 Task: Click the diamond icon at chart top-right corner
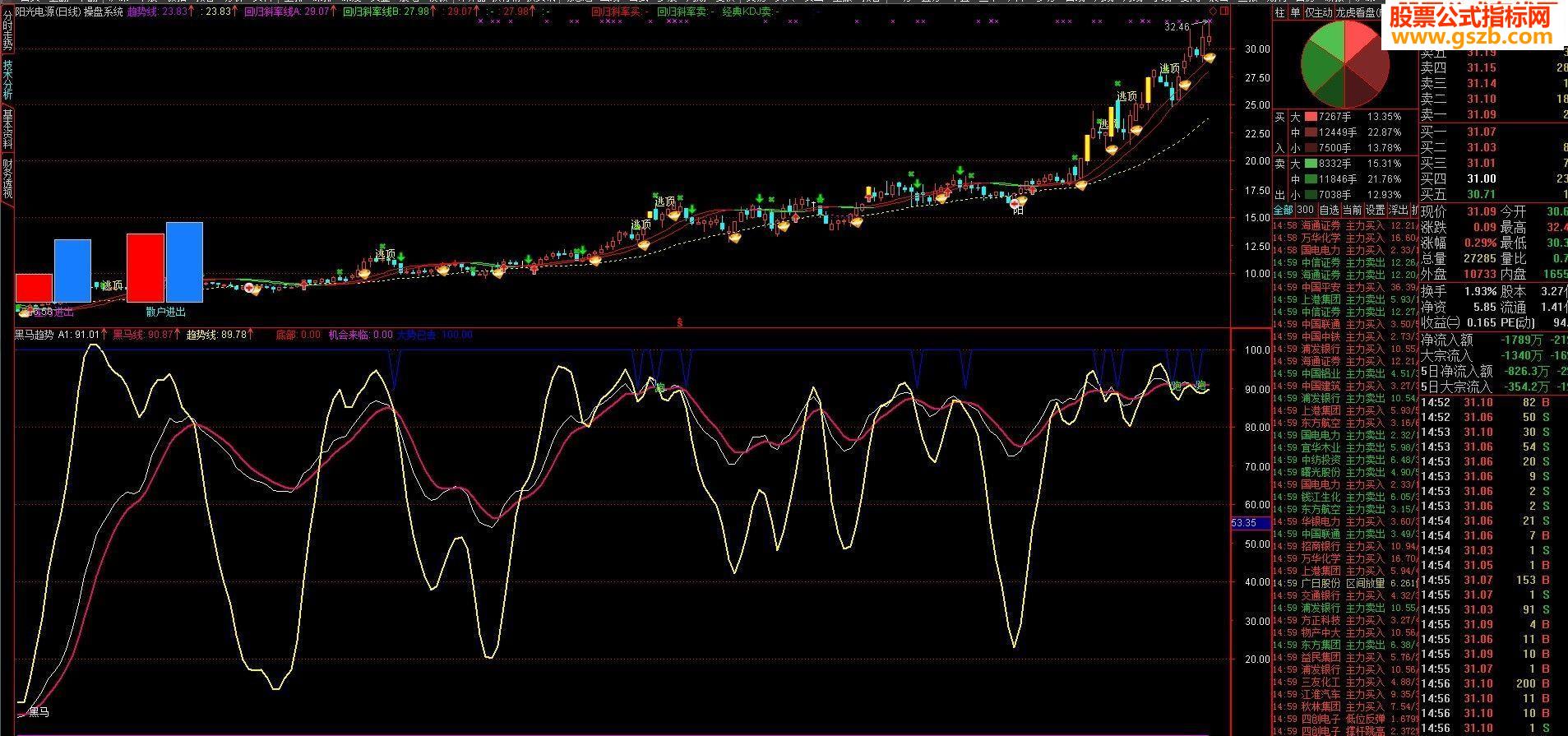pos(1213,12)
